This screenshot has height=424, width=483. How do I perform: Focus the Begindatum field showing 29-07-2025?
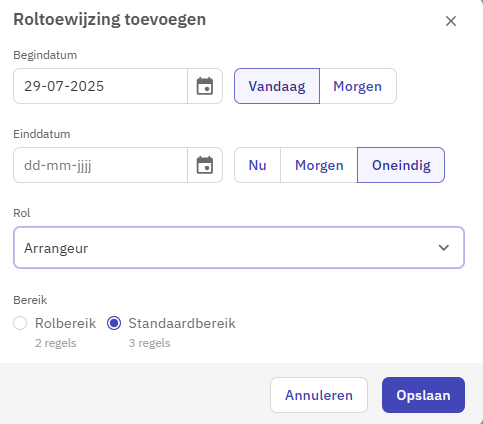100,86
